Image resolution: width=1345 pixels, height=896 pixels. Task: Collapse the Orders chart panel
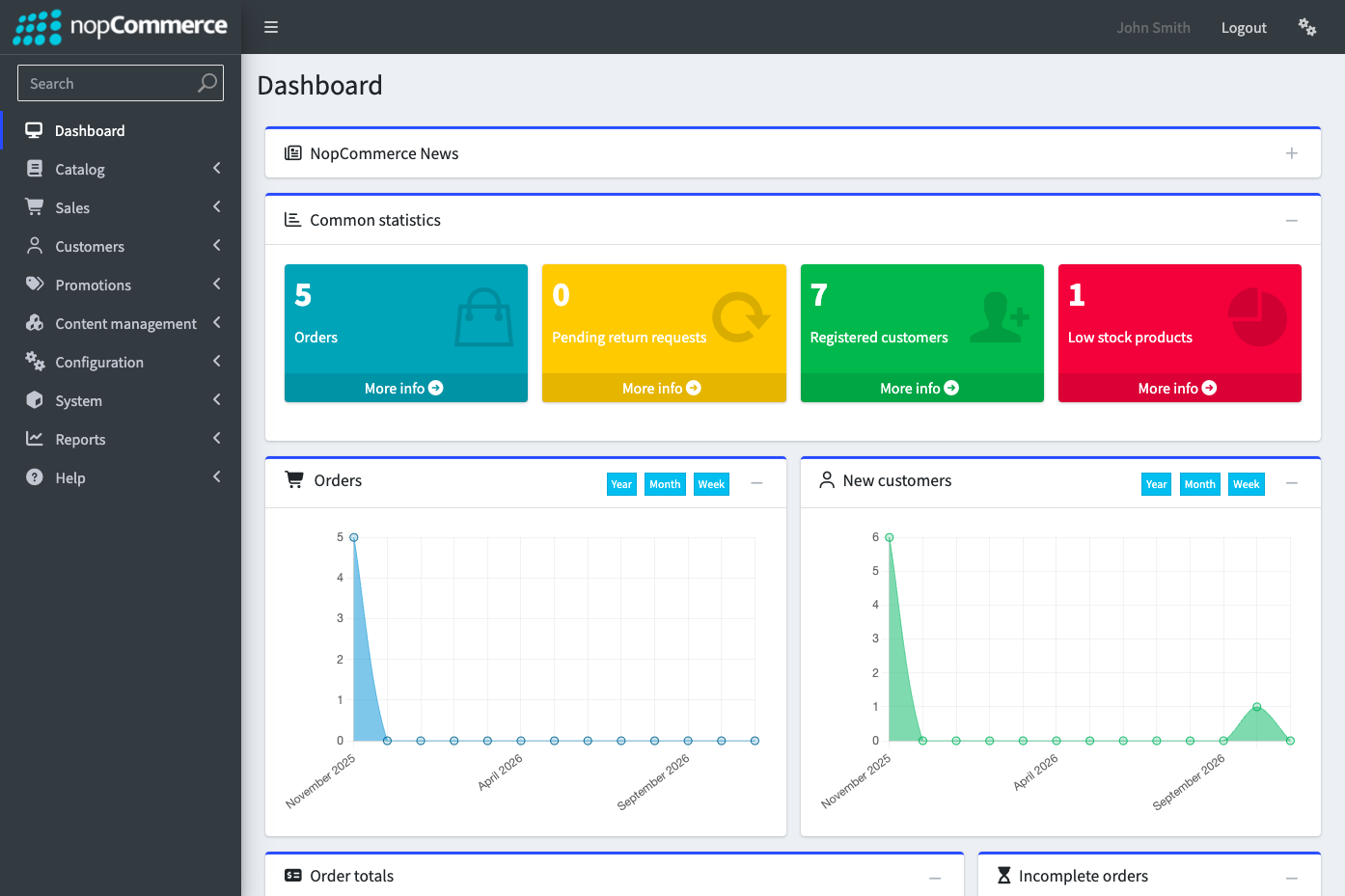[x=757, y=482]
